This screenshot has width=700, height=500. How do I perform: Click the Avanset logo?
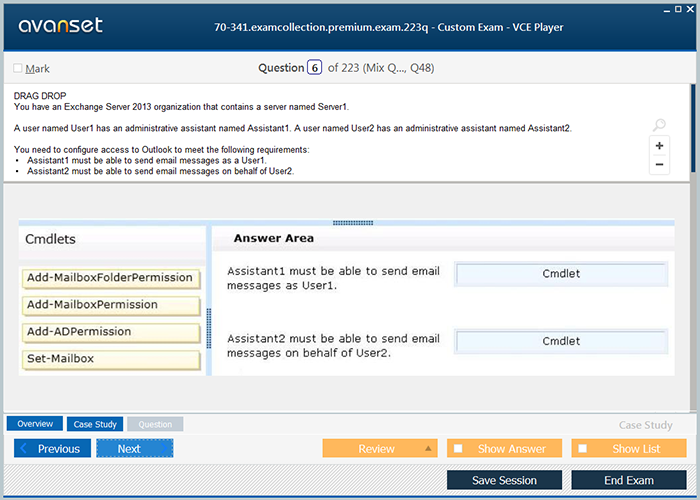[60, 26]
